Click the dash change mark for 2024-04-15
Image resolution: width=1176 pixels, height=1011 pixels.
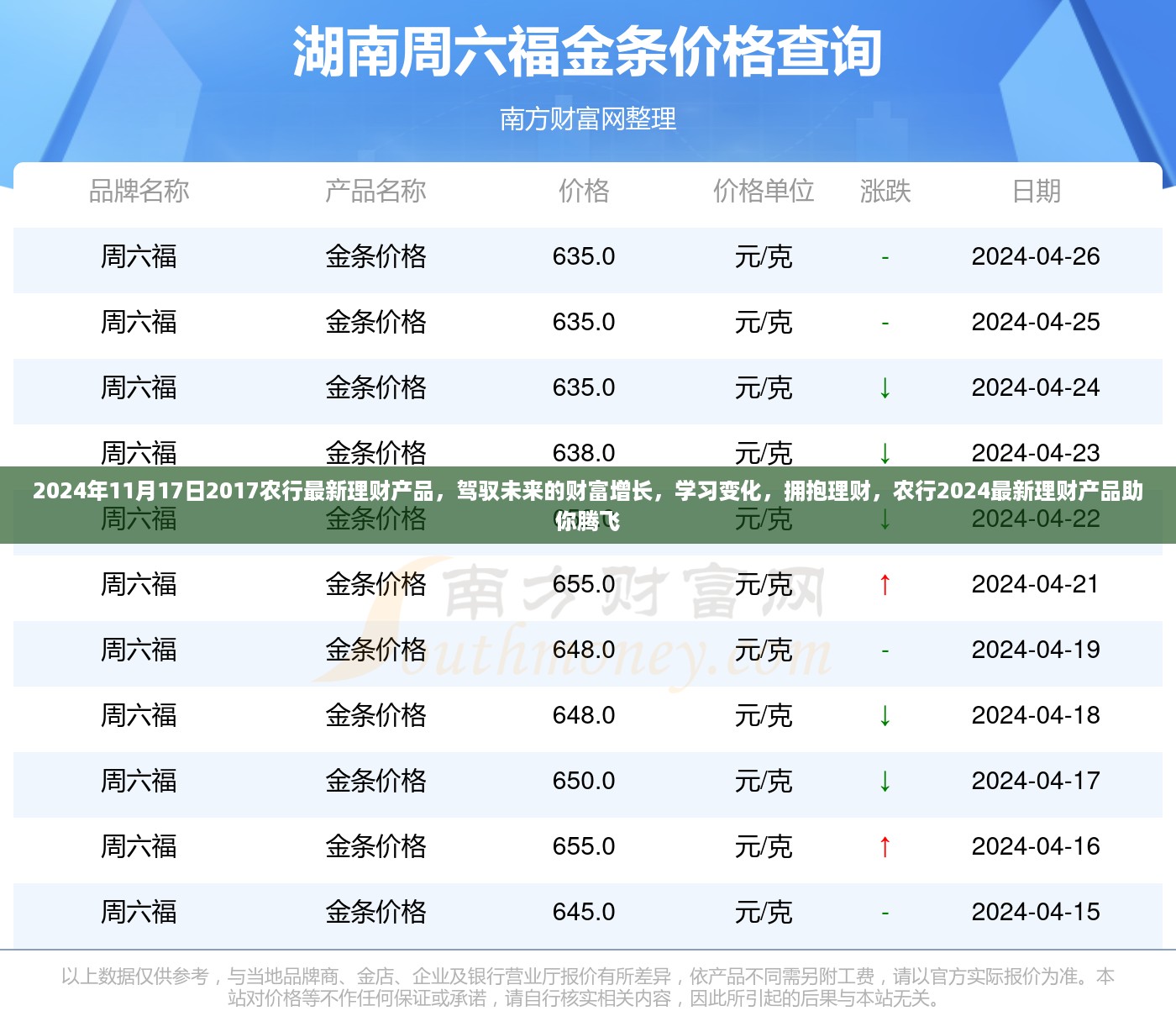tap(885, 913)
